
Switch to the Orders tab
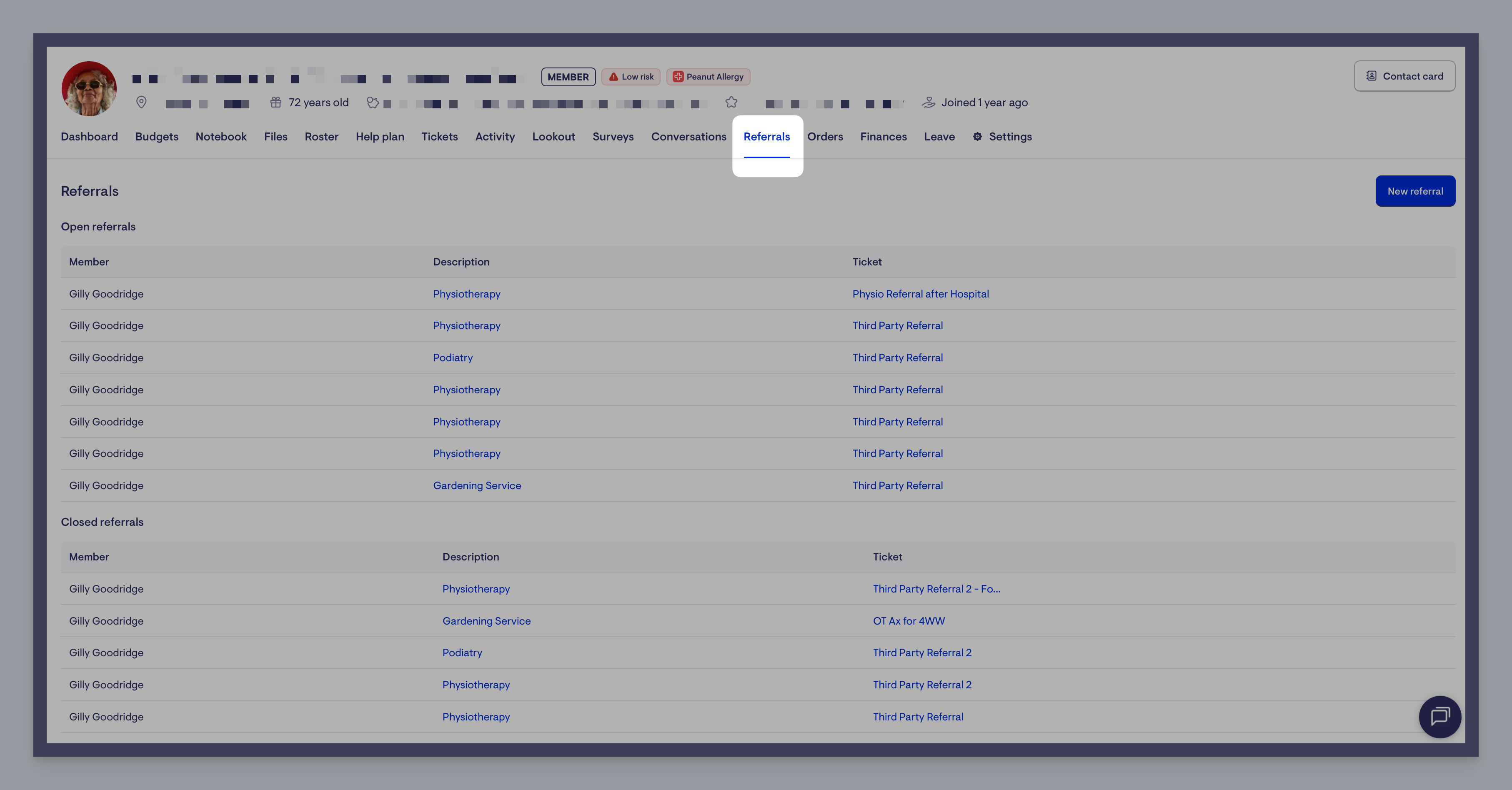click(x=825, y=137)
